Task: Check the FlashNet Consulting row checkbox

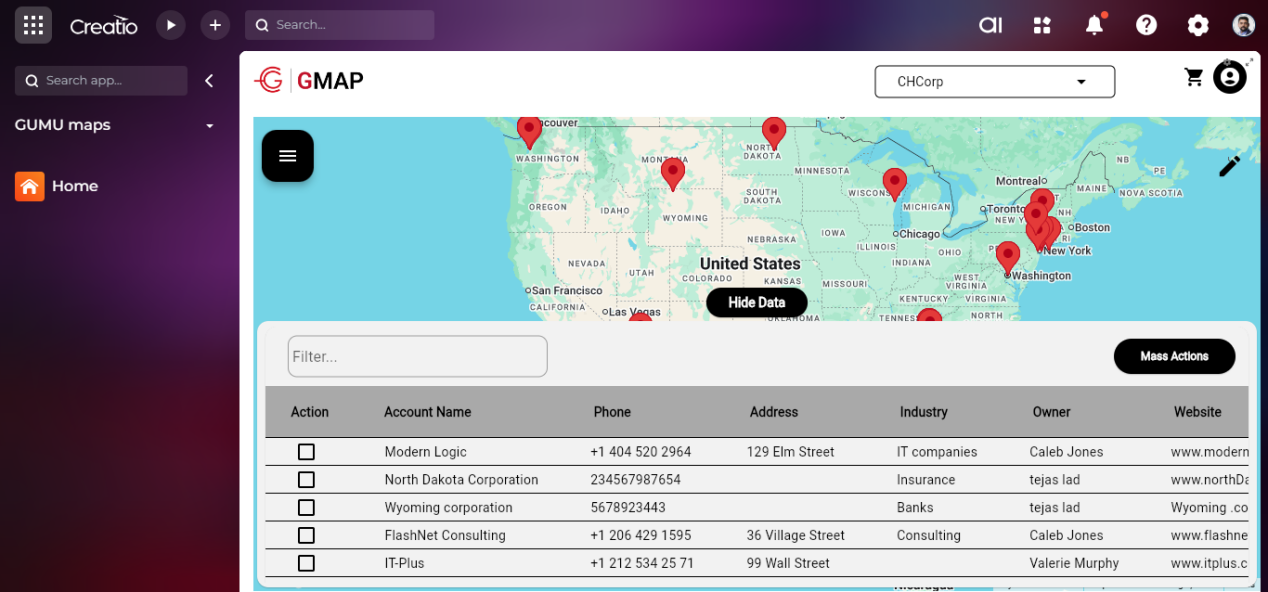Action: pyautogui.click(x=306, y=535)
